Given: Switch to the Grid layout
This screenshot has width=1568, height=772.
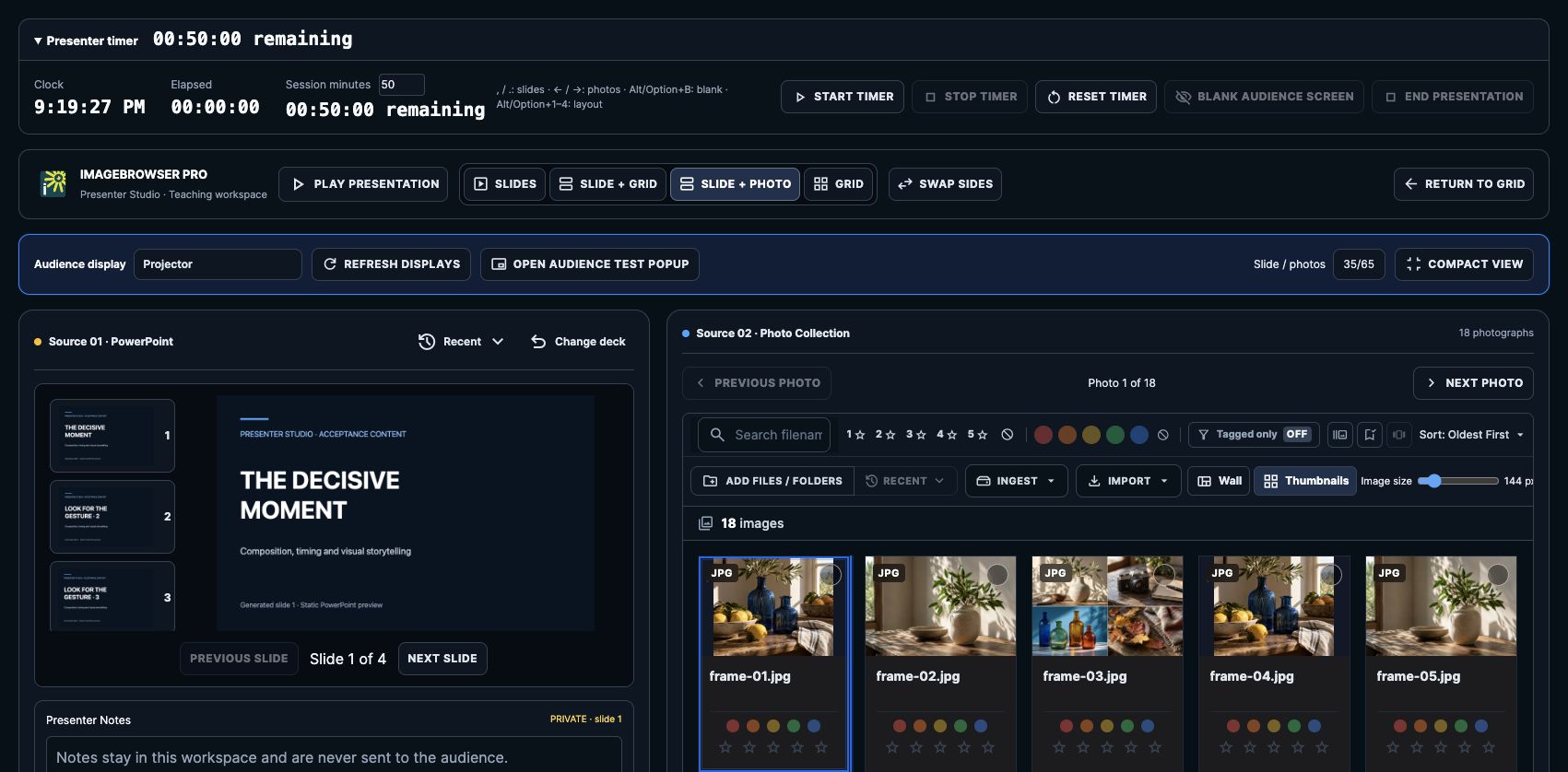Looking at the screenshot, I should click(839, 184).
